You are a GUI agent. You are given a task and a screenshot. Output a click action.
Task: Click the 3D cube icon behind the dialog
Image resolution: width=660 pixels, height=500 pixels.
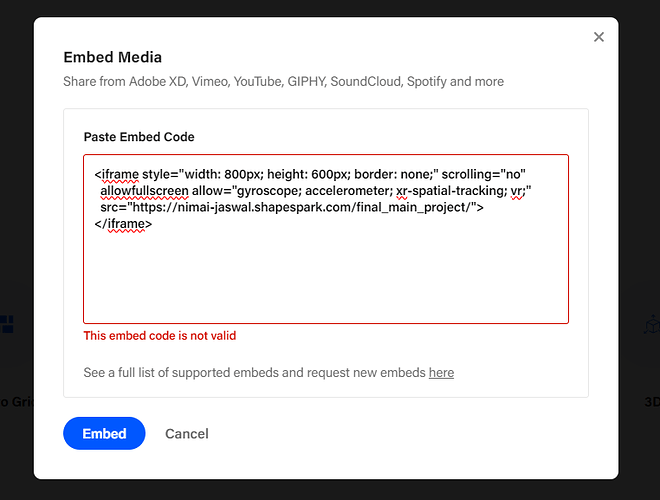click(x=652, y=324)
